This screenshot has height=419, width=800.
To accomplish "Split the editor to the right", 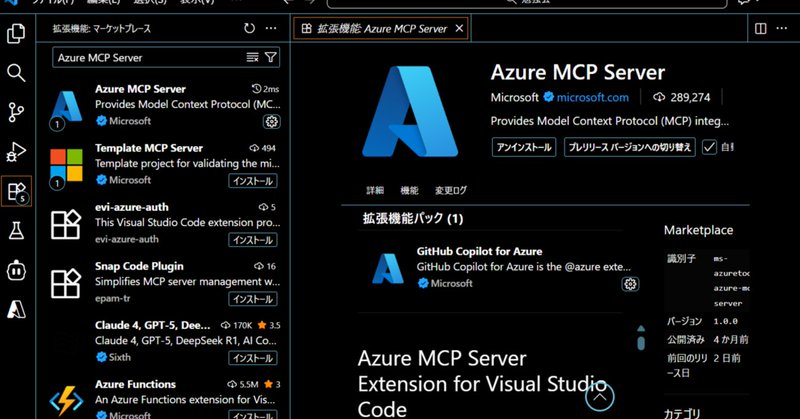I will point(760,29).
